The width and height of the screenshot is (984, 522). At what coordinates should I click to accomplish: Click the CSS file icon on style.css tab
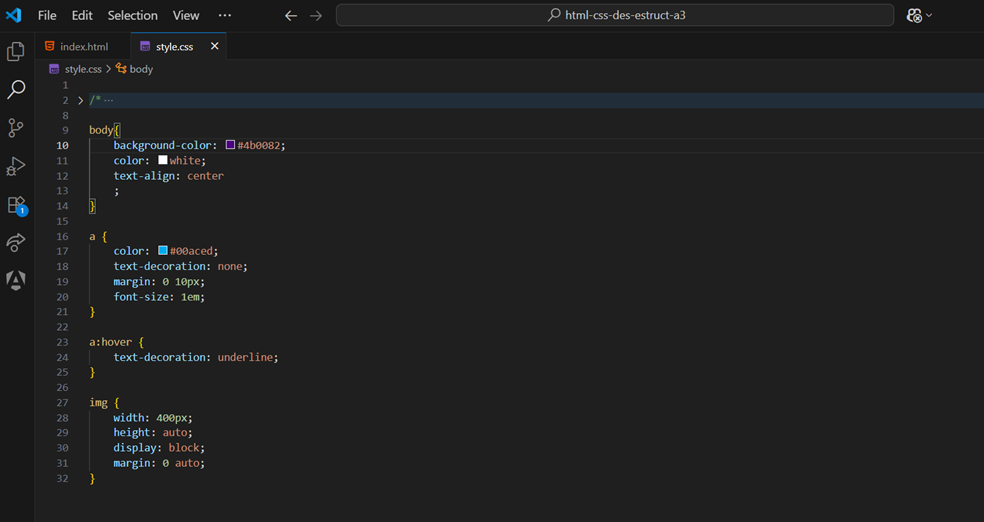click(x=145, y=46)
